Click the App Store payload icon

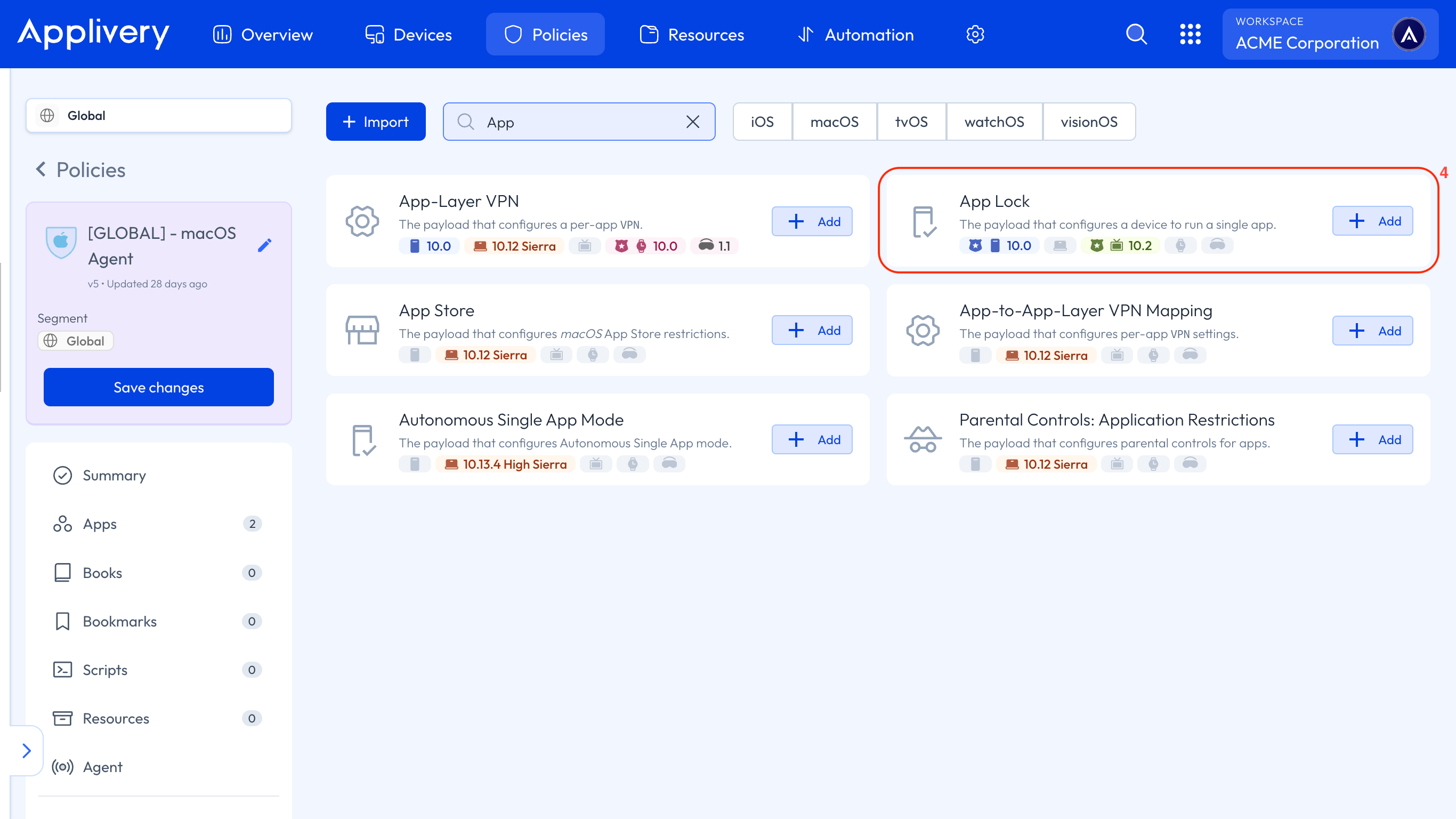tap(362, 330)
